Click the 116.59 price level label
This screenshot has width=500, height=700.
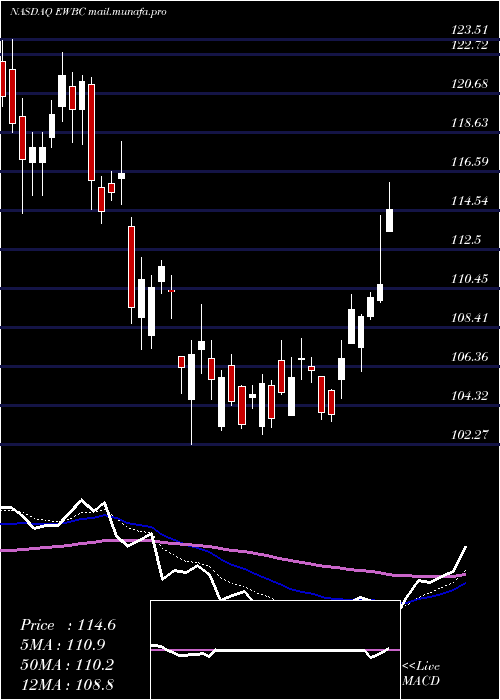469,162
